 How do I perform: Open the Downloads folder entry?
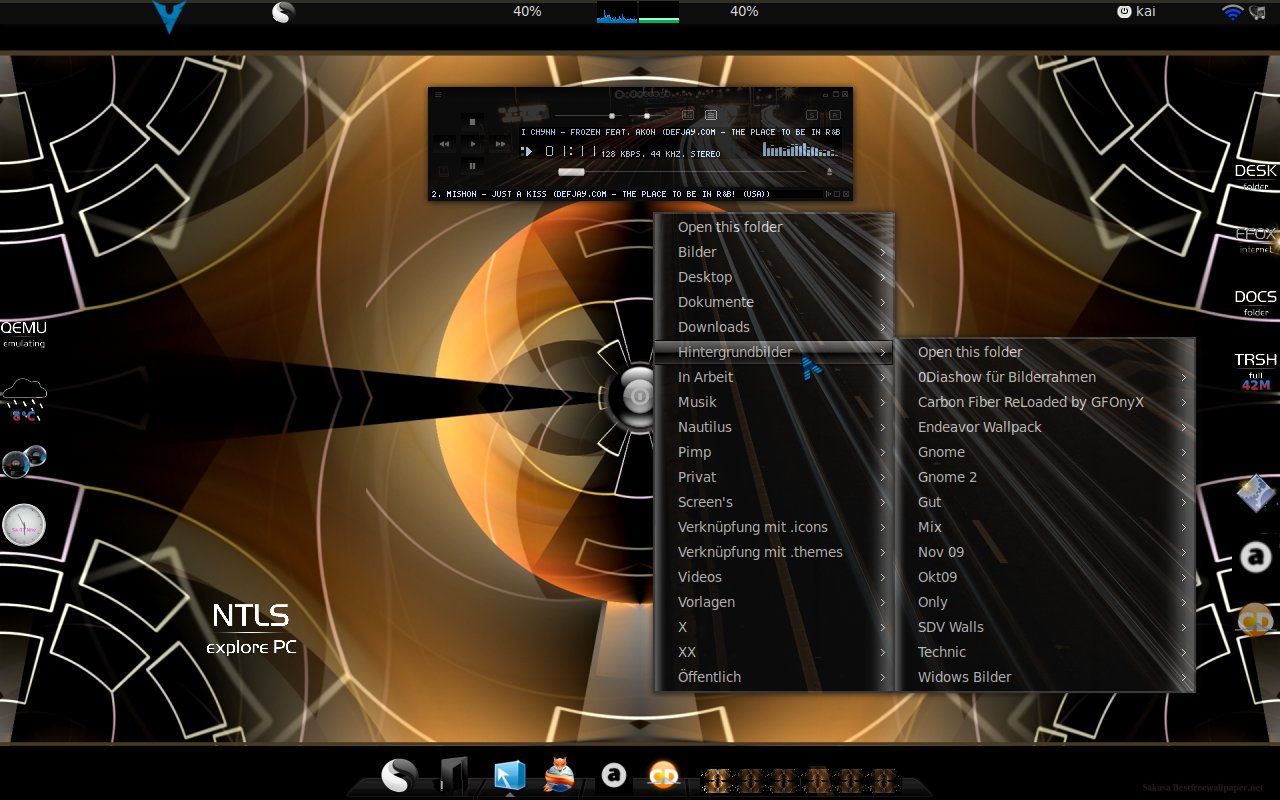774,327
